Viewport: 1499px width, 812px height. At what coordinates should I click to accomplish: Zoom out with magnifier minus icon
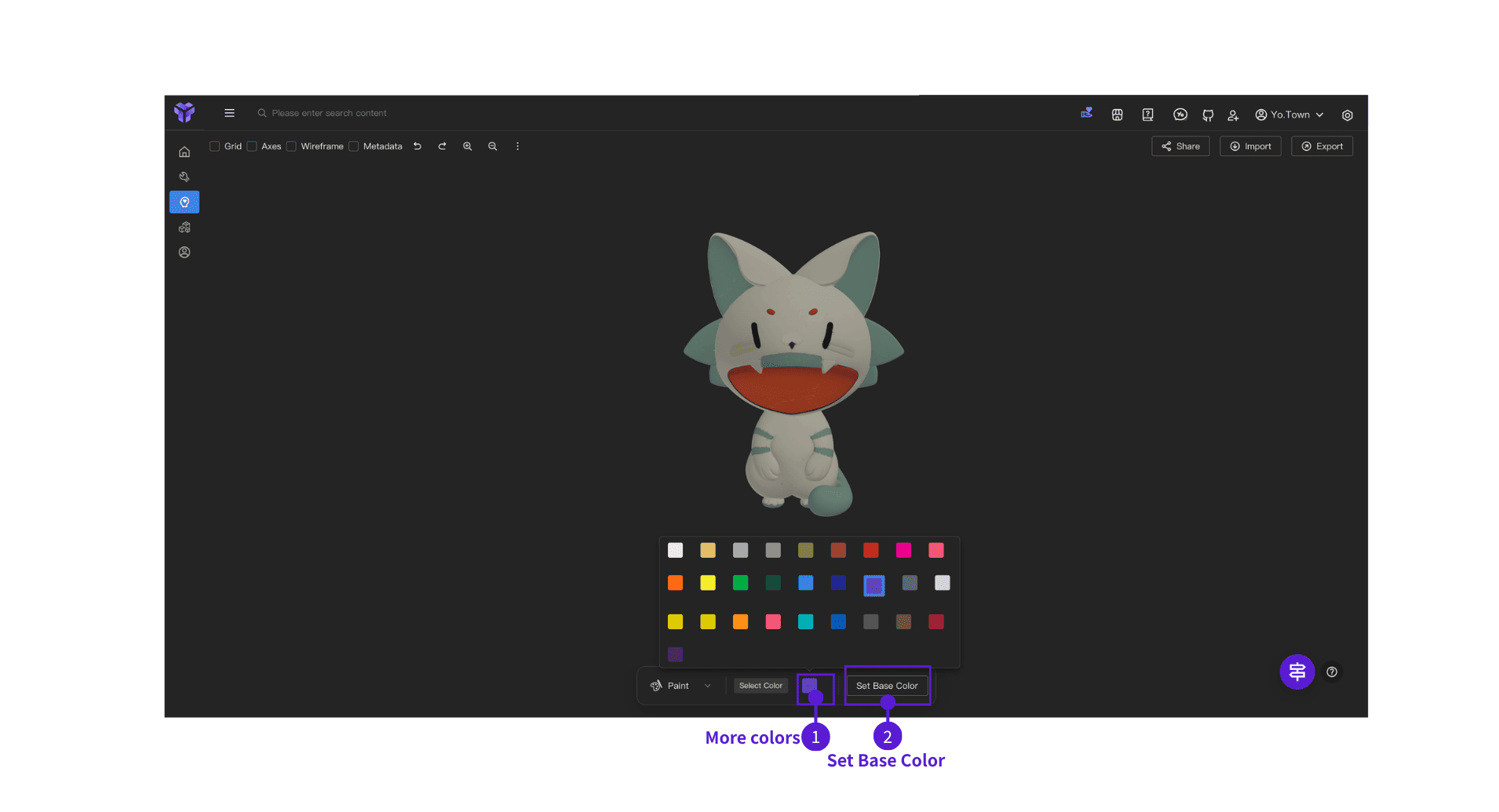pyautogui.click(x=492, y=146)
